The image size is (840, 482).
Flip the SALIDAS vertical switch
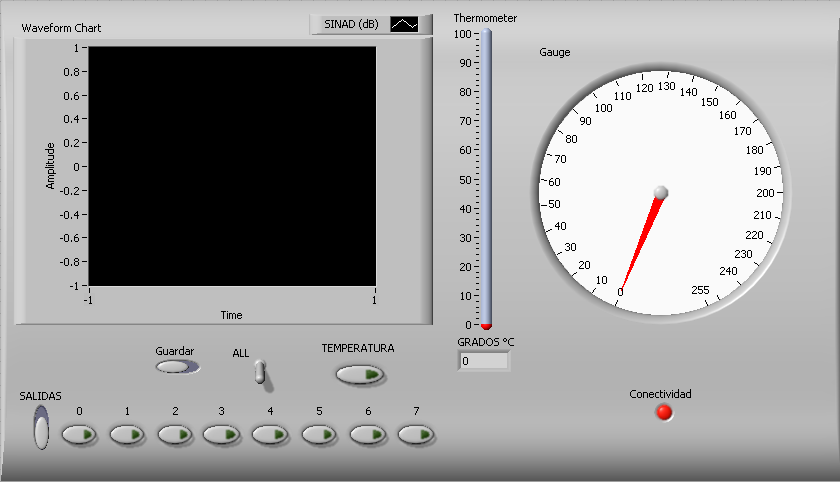point(41,427)
